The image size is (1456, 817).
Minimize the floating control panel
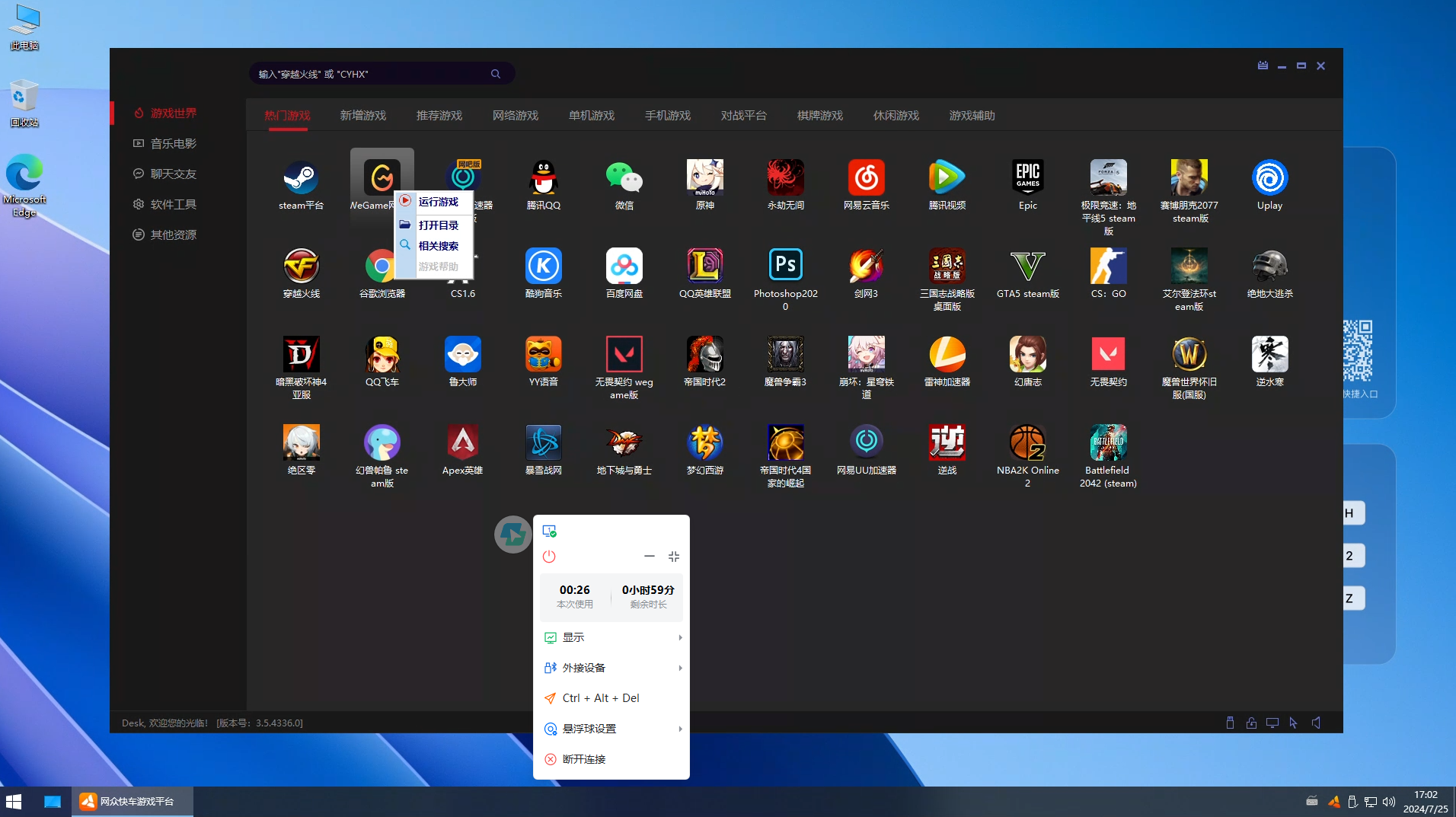point(650,557)
